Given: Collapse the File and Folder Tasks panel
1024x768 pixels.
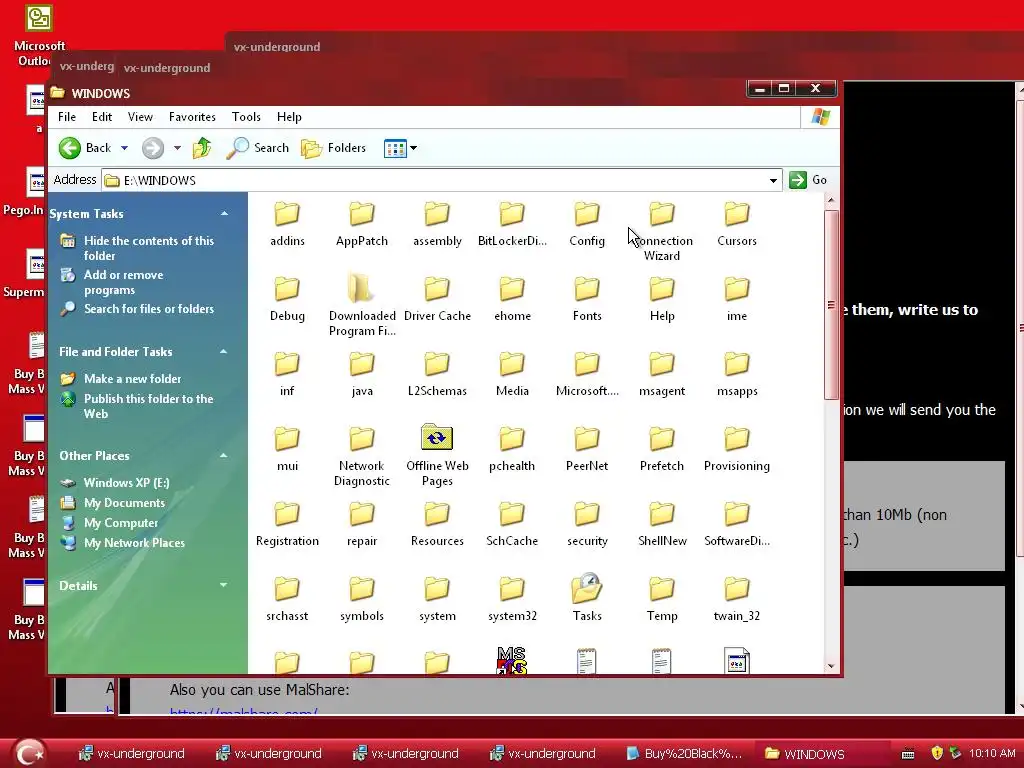Looking at the screenshot, I should pyautogui.click(x=224, y=351).
